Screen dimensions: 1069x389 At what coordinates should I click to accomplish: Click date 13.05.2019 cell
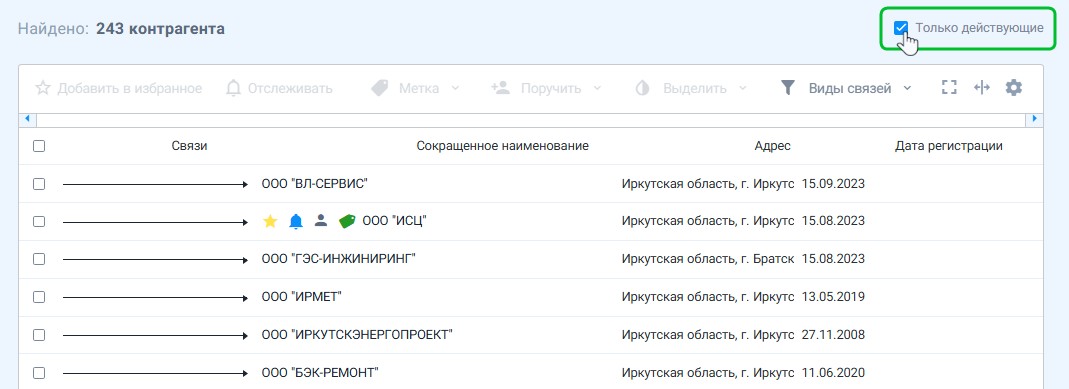pyautogui.click(x=833, y=297)
